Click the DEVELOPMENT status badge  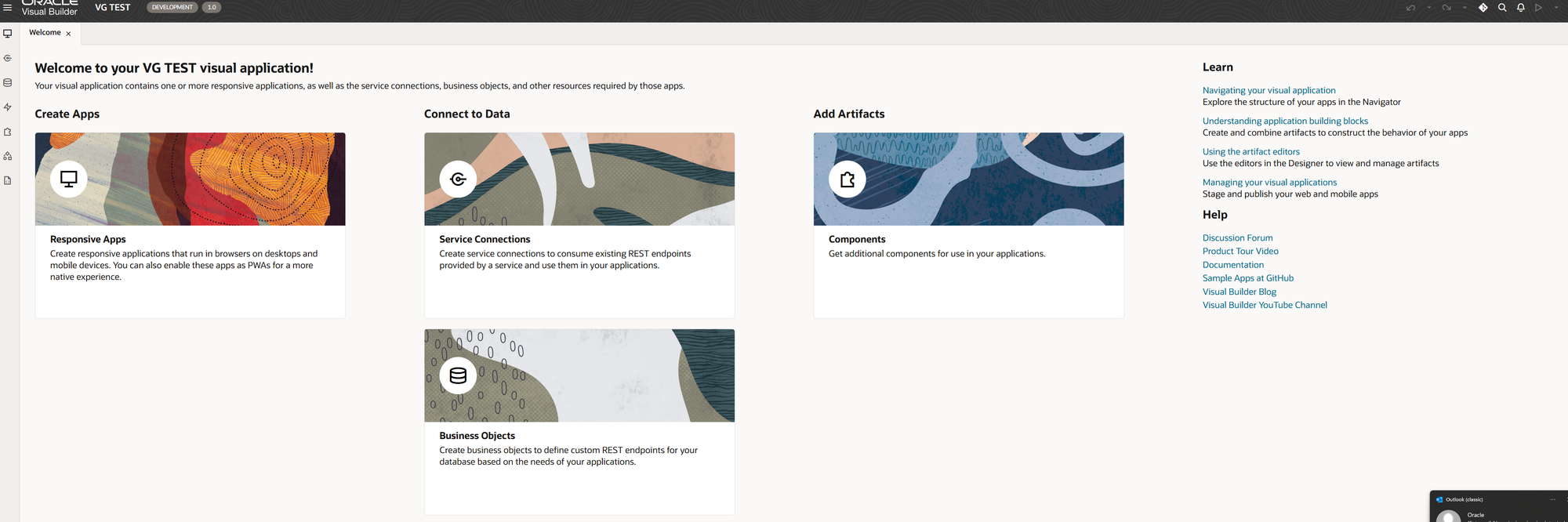pyautogui.click(x=172, y=8)
